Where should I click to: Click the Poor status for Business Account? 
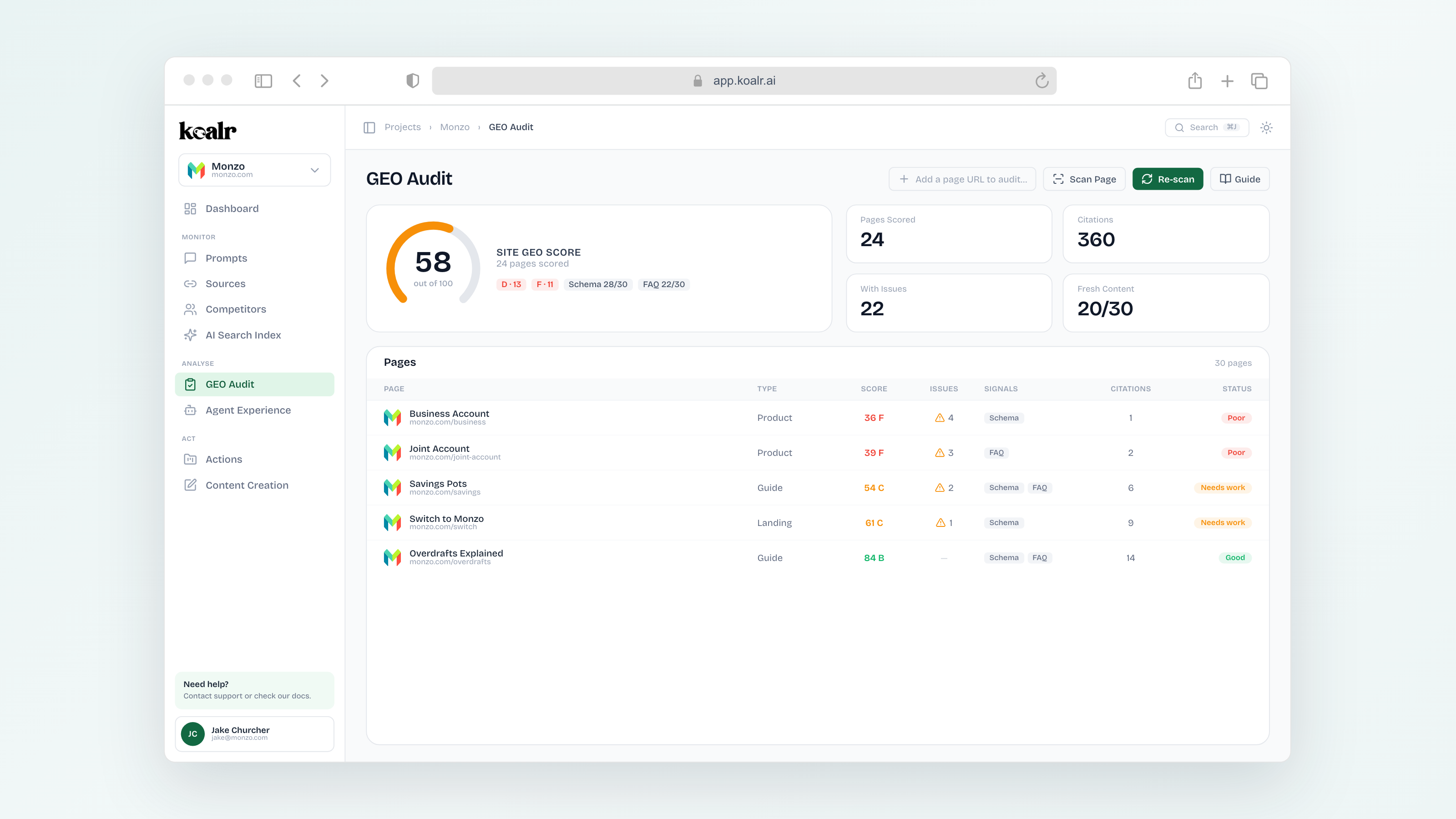[1236, 418]
